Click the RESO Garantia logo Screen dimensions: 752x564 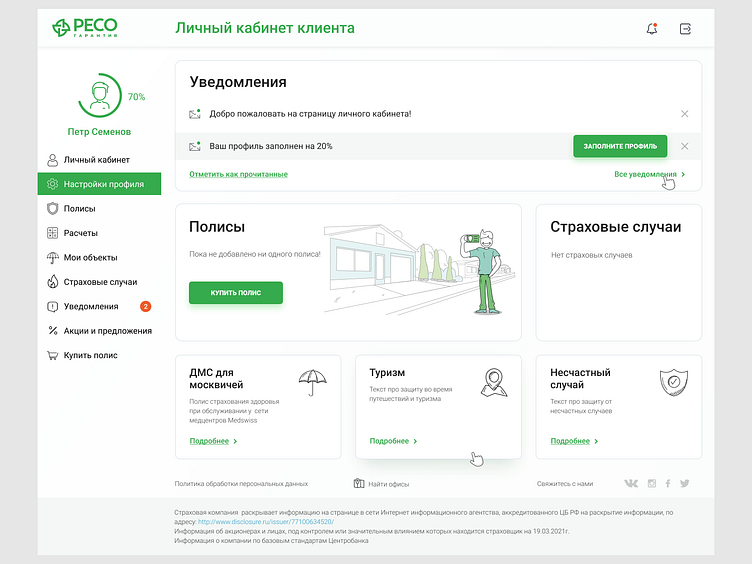pos(85,27)
